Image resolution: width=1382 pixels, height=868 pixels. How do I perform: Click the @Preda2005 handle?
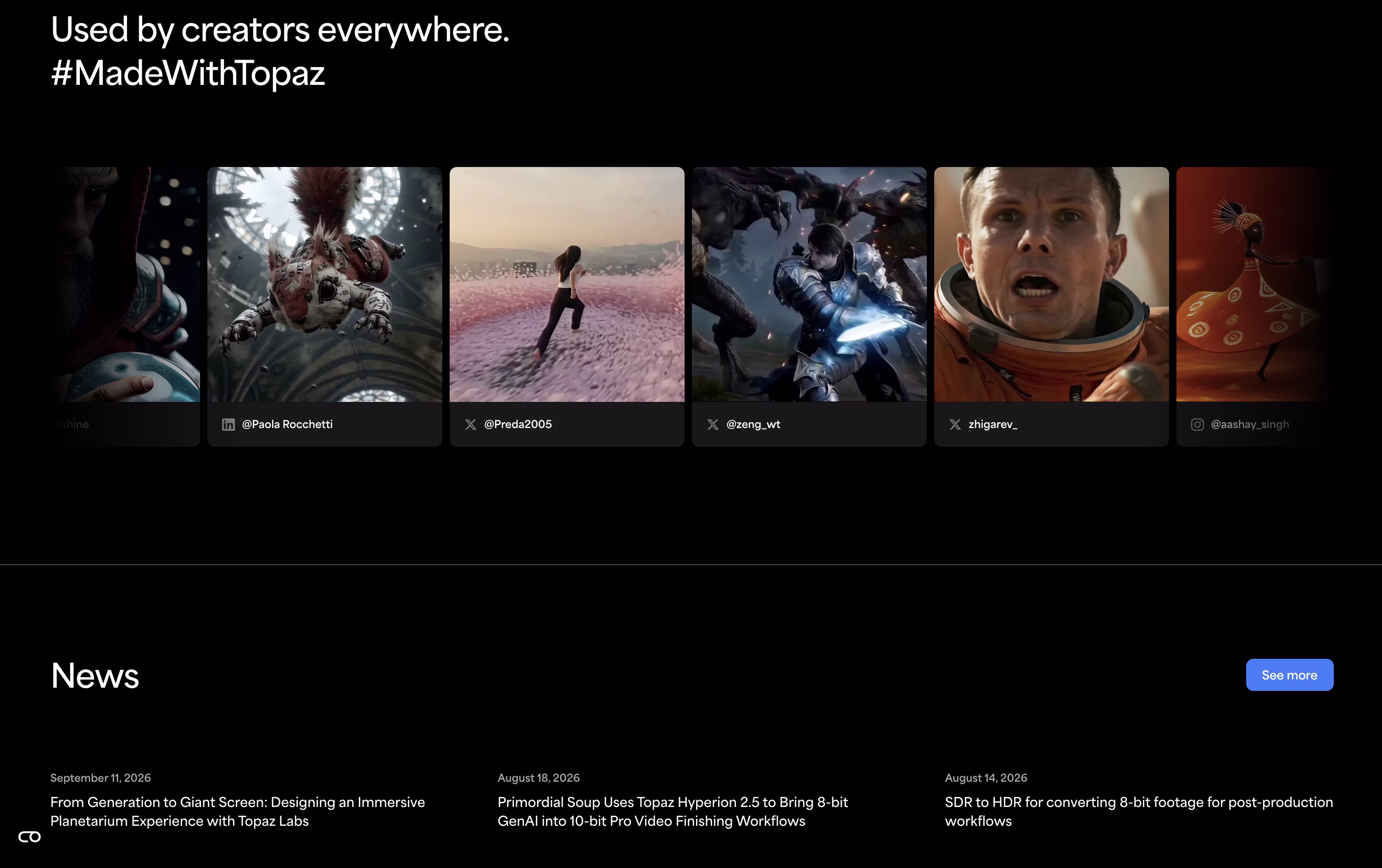tap(518, 424)
